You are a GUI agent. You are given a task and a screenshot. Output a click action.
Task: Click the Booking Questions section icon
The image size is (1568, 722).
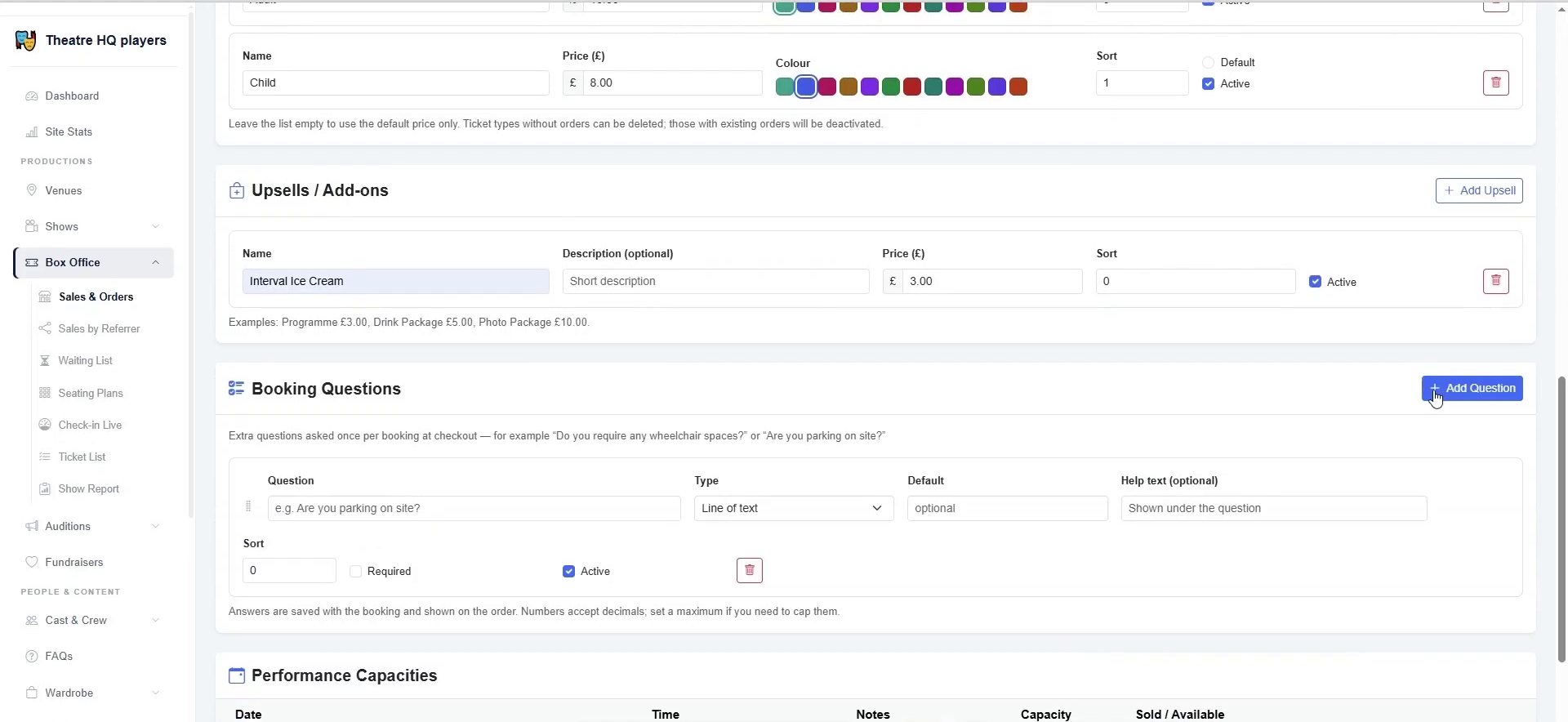click(236, 388)
